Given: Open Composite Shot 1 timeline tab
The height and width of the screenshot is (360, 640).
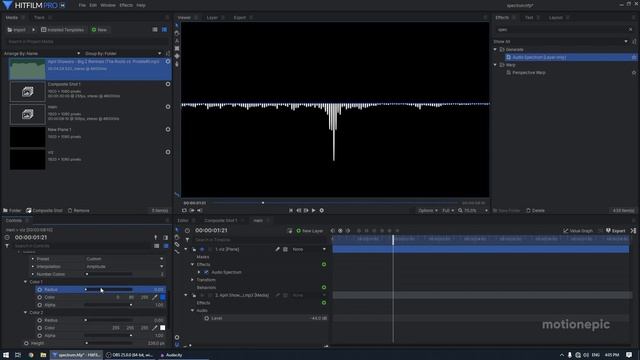Looking at the screenshot, I should coord(220,220).
